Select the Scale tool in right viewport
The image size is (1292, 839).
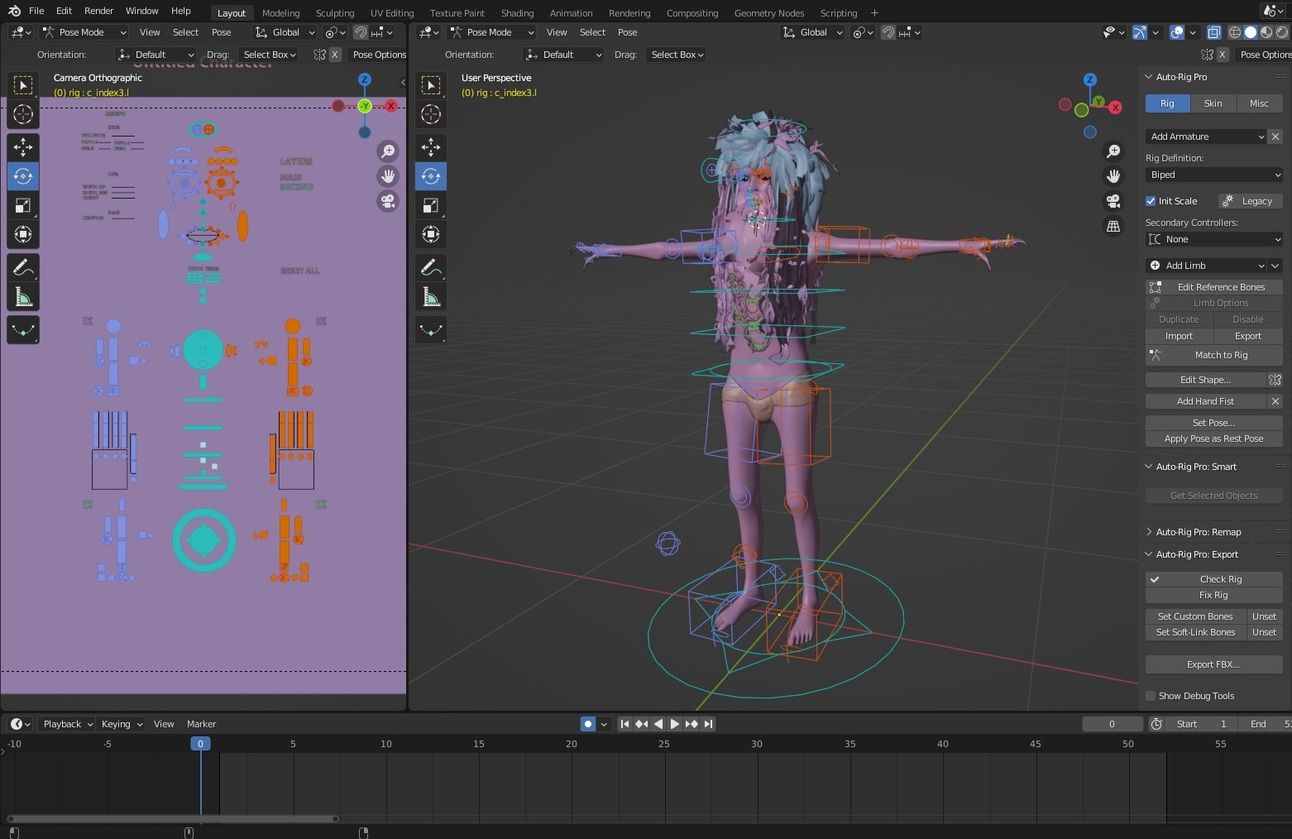[431, 205]
